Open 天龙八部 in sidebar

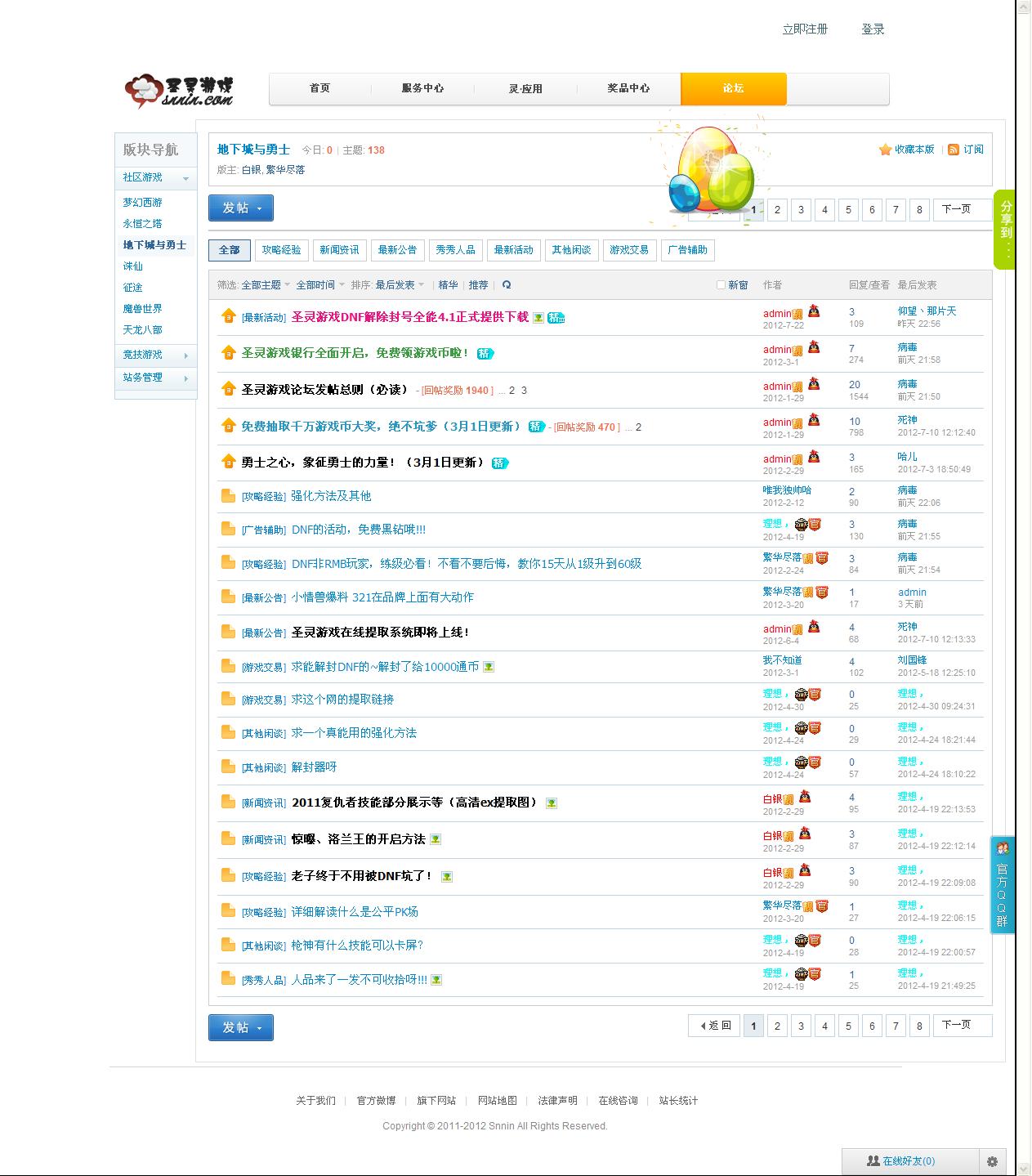click(x=143, y=330)
